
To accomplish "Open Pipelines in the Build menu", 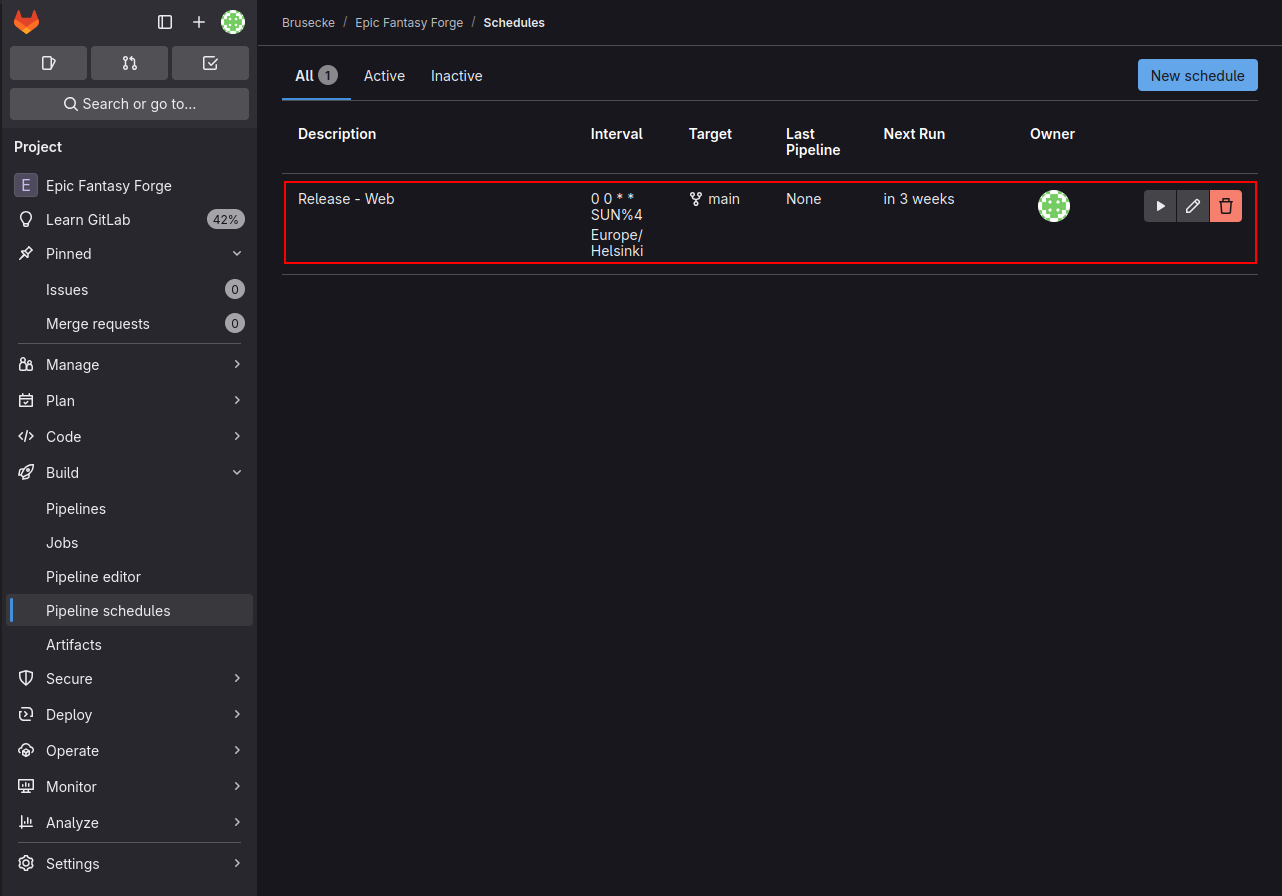I will click(x=130, y=509).
